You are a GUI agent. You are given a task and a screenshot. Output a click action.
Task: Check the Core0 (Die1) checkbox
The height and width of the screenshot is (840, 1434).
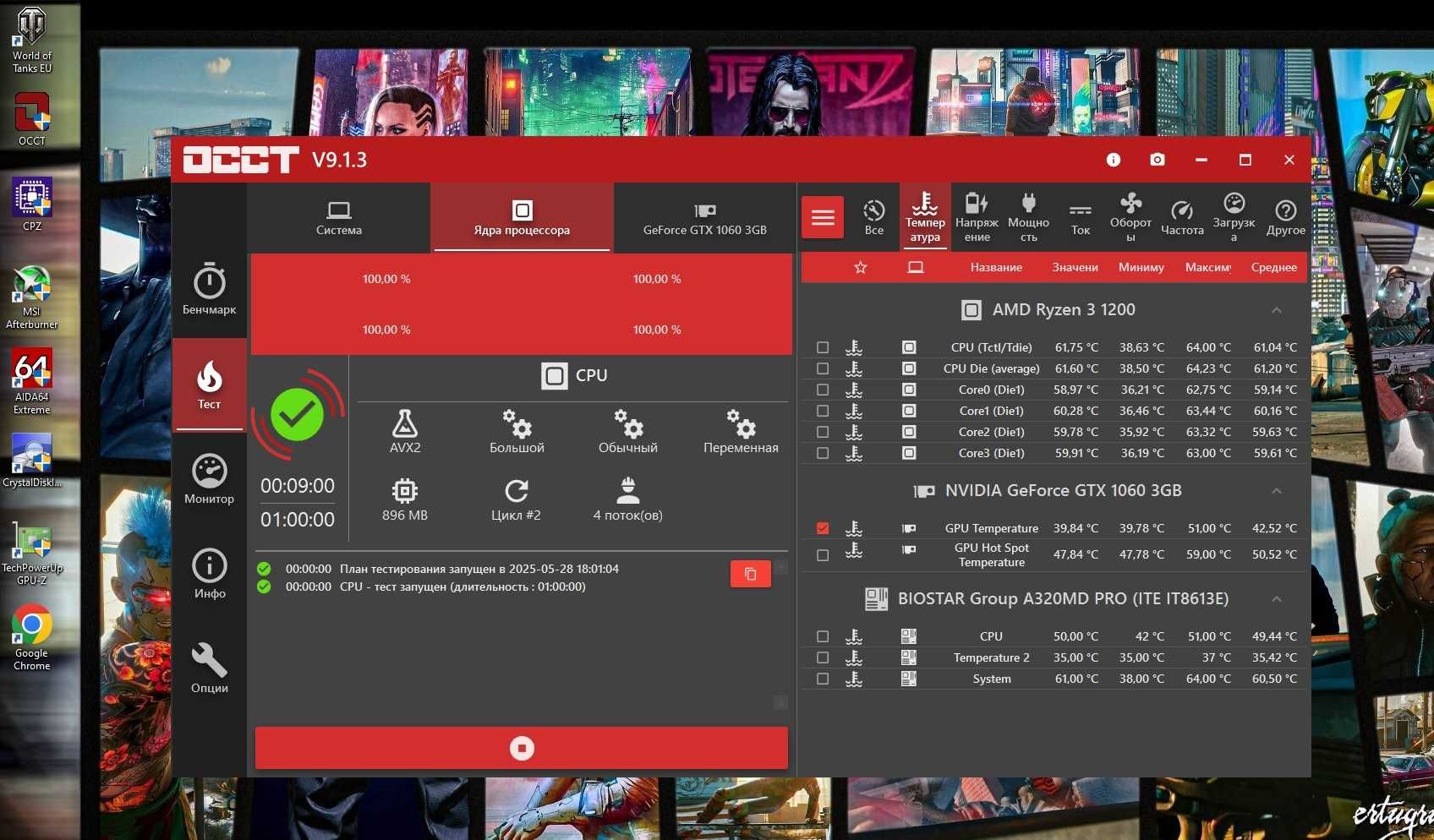pos(823,390)
